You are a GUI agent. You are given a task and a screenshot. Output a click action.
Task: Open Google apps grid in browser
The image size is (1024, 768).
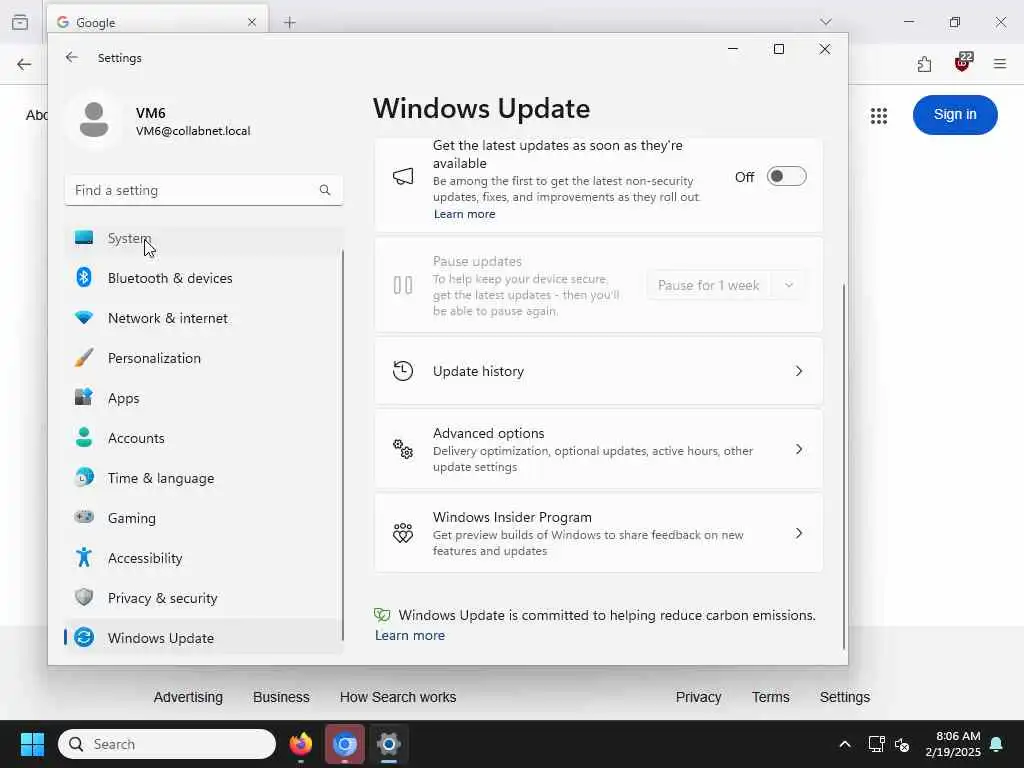pyautogui.click(x=879, y=116)
